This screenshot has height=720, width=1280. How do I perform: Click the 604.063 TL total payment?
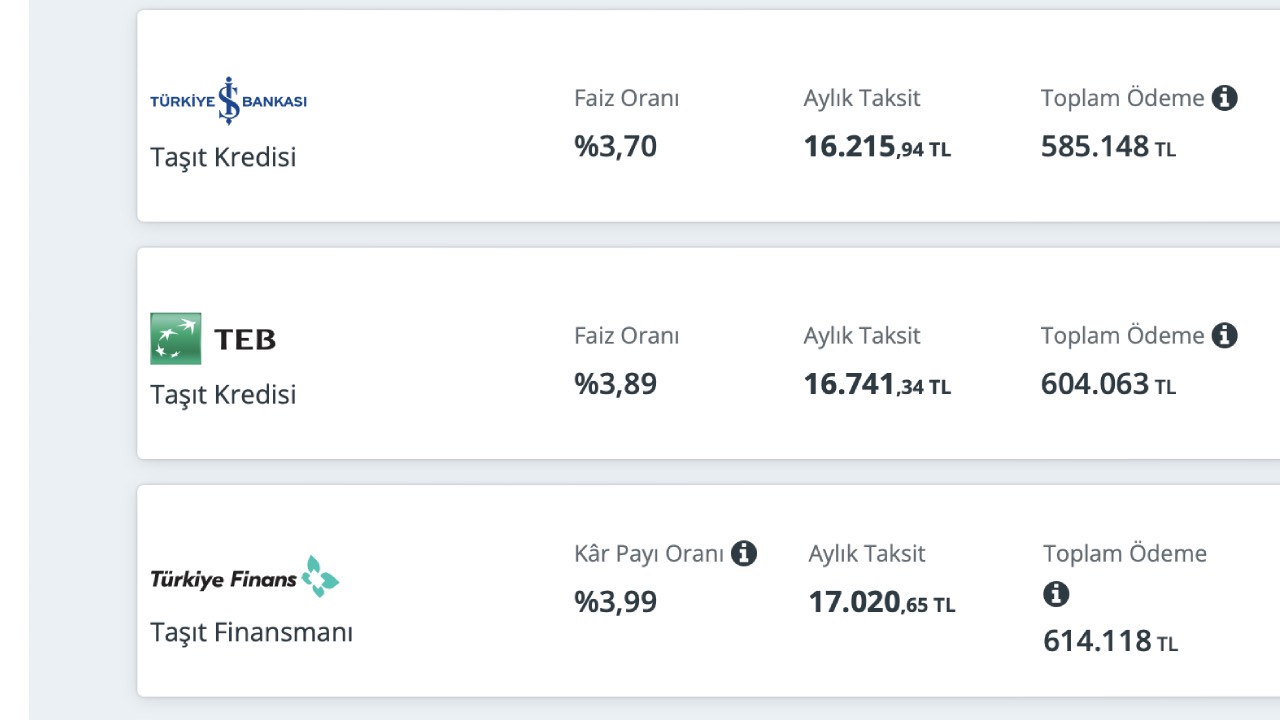point(1108,384)
